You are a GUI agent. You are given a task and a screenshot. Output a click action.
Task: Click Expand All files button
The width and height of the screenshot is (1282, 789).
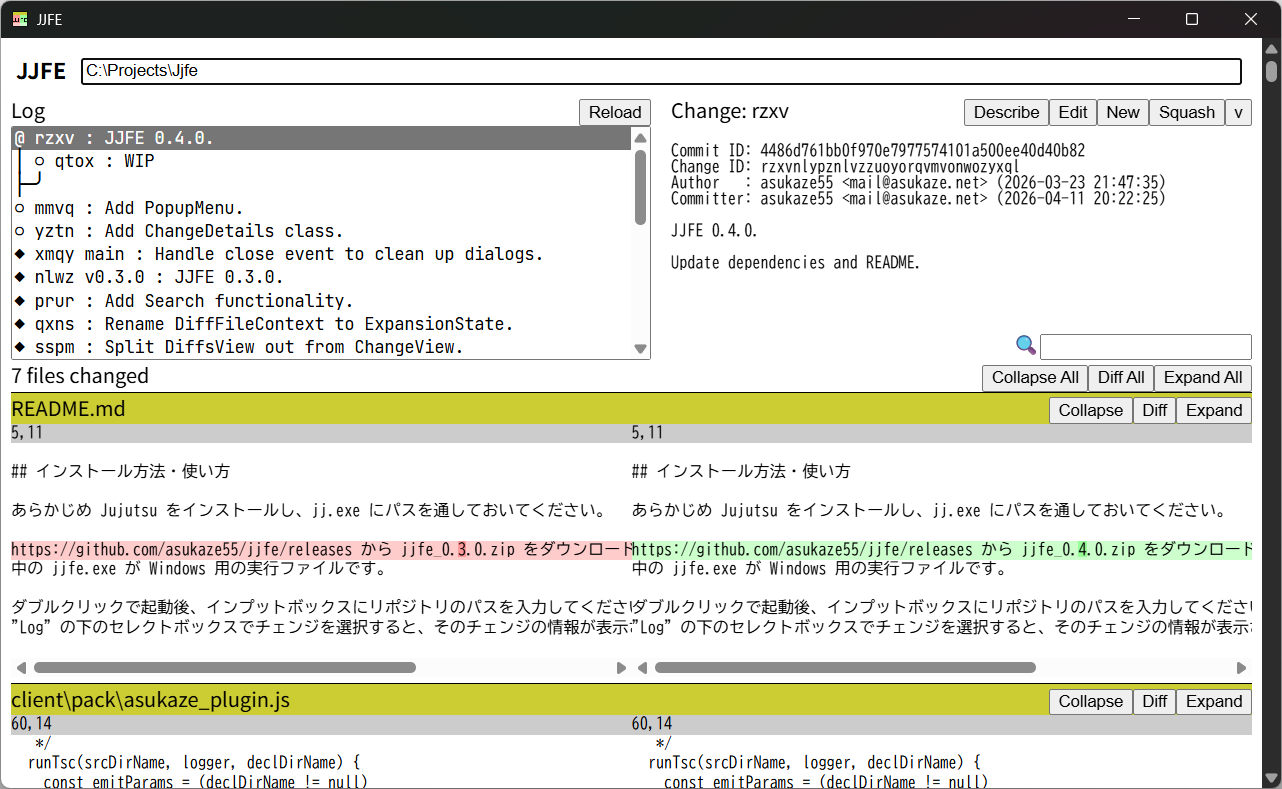[1203, 377]
